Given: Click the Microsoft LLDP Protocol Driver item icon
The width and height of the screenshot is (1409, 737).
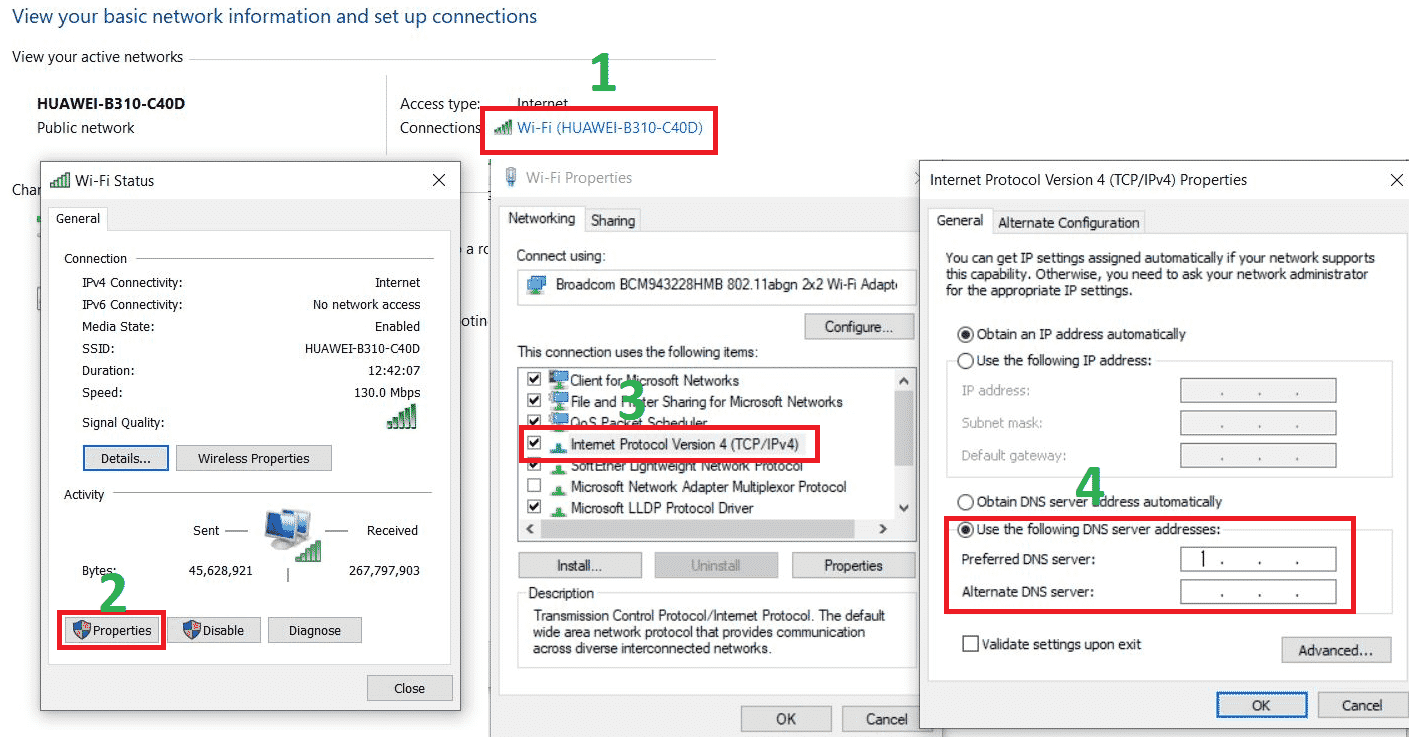Looking at the screenshot, I should [x=558, y=508].
